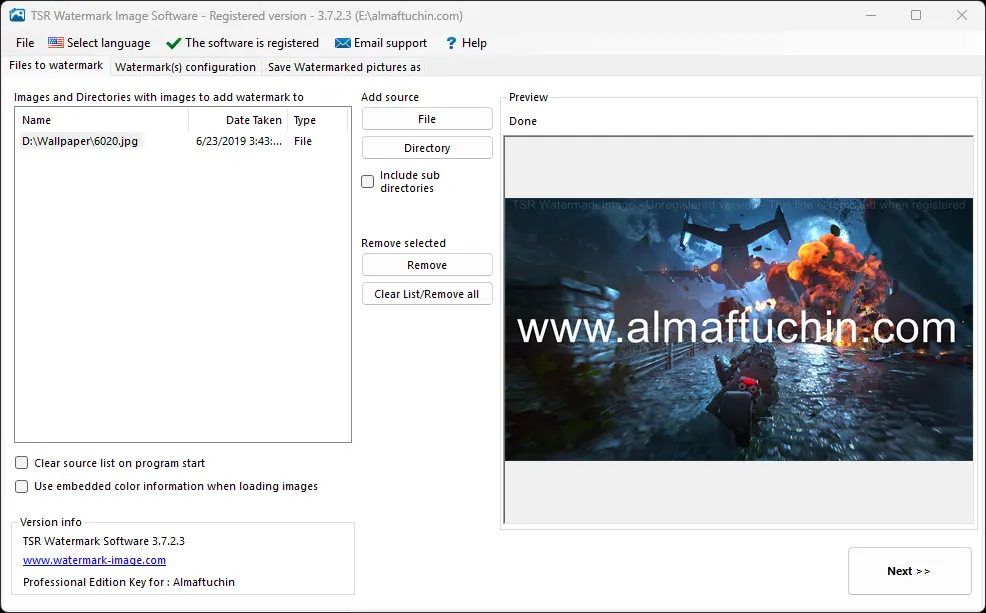Click the blue question mark help icon
This screenshot has width=986, height=613.
click(x=451, y=43)
